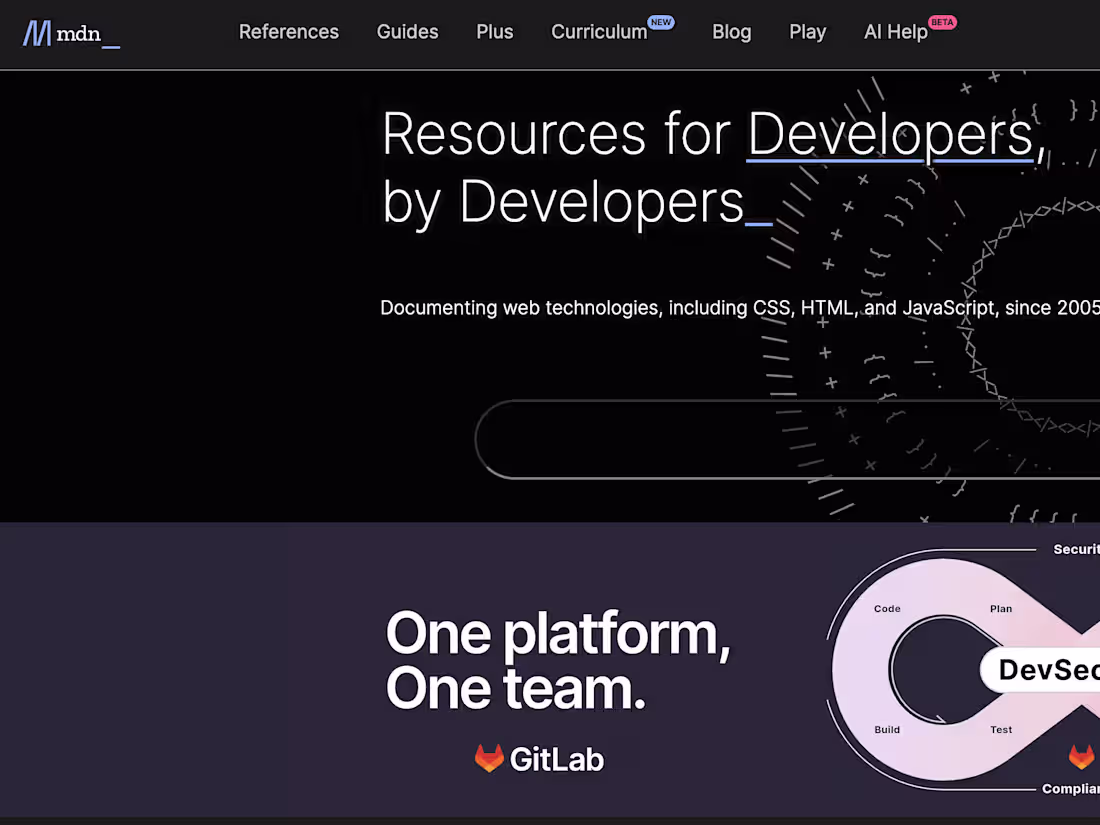
Task: Click the Plan stage label in the loop
Action: (1001, 608)
